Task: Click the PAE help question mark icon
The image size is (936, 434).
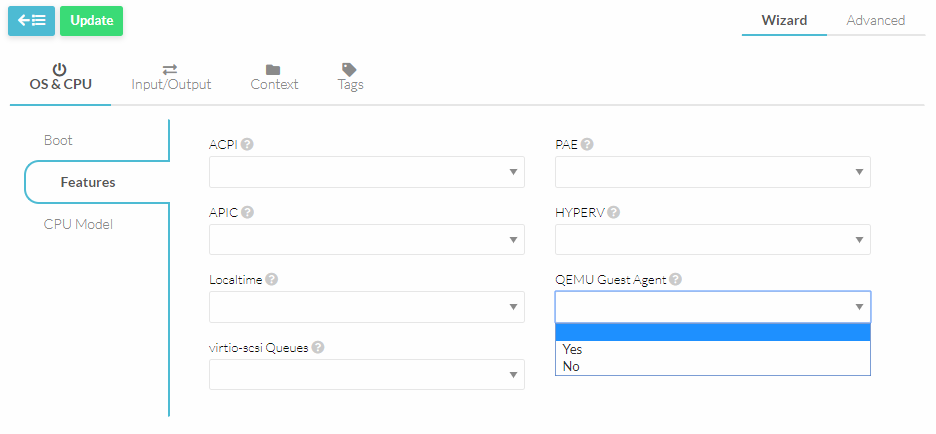Action: tap(587, 144)
